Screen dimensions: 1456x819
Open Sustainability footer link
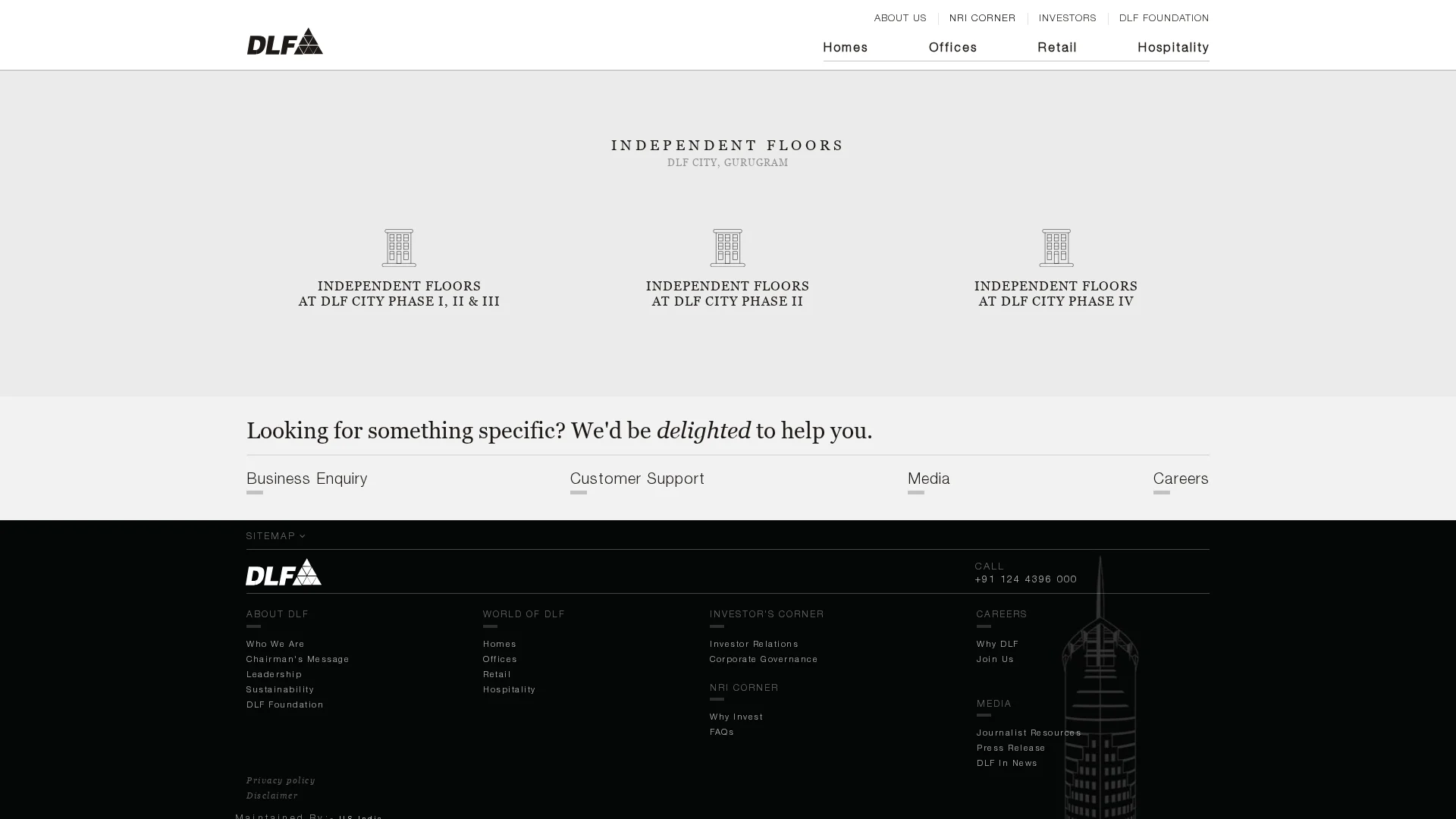pos(280,689)
